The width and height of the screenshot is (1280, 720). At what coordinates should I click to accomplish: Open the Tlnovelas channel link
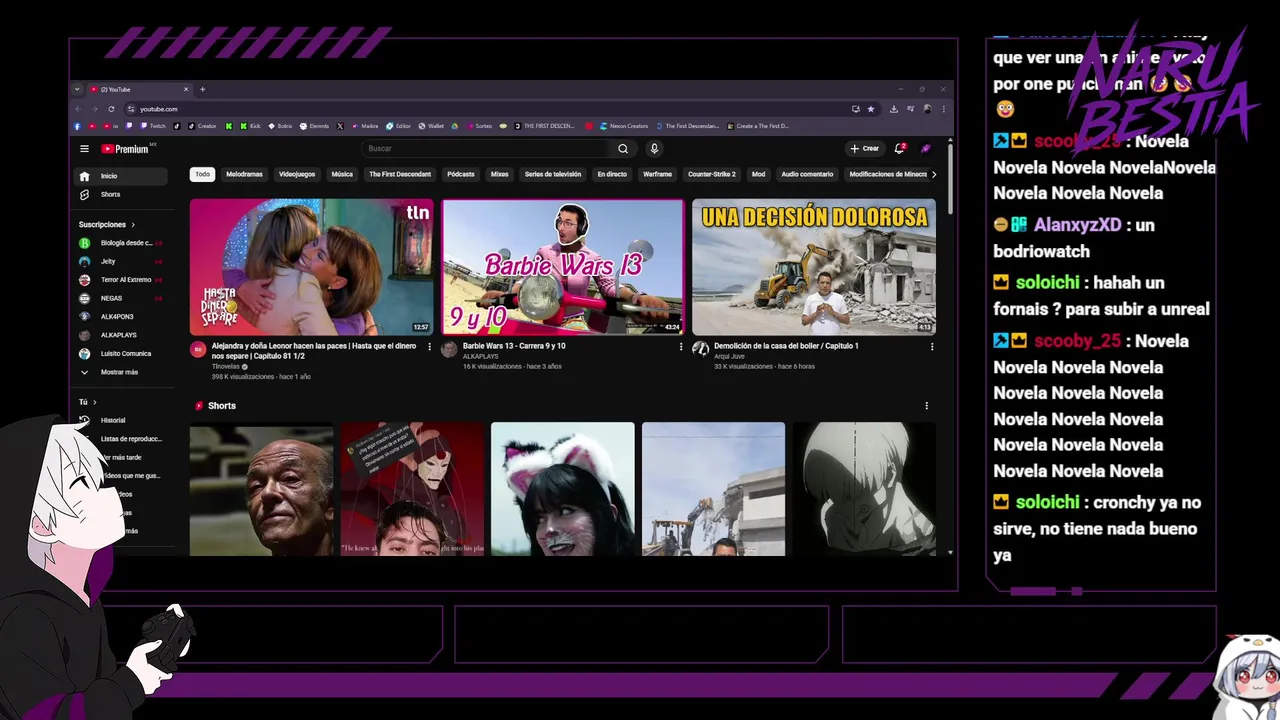226,367
